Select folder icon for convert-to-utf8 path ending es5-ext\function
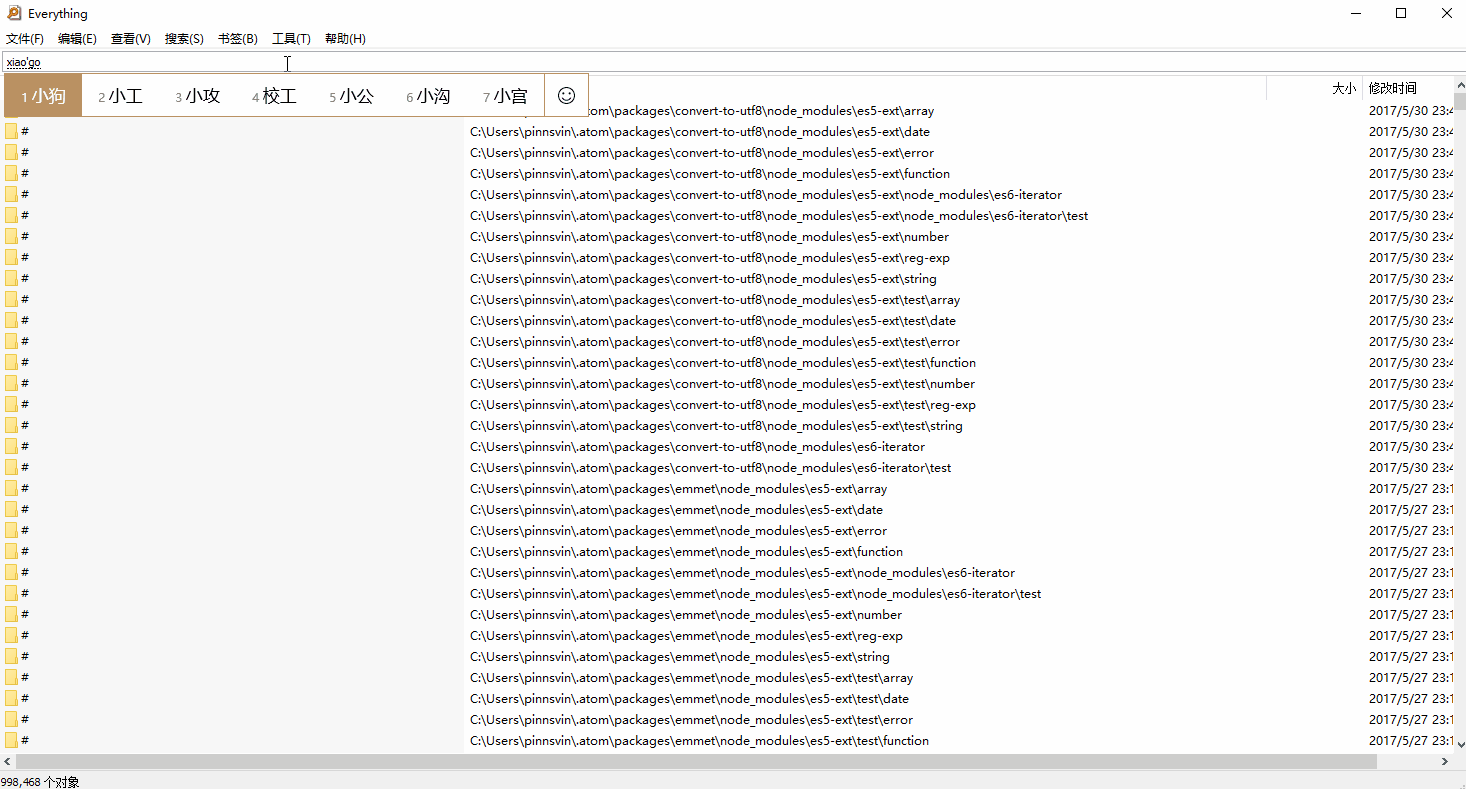Image resolution: width=1466 pixels, height=789 pixels. [11, 174]
